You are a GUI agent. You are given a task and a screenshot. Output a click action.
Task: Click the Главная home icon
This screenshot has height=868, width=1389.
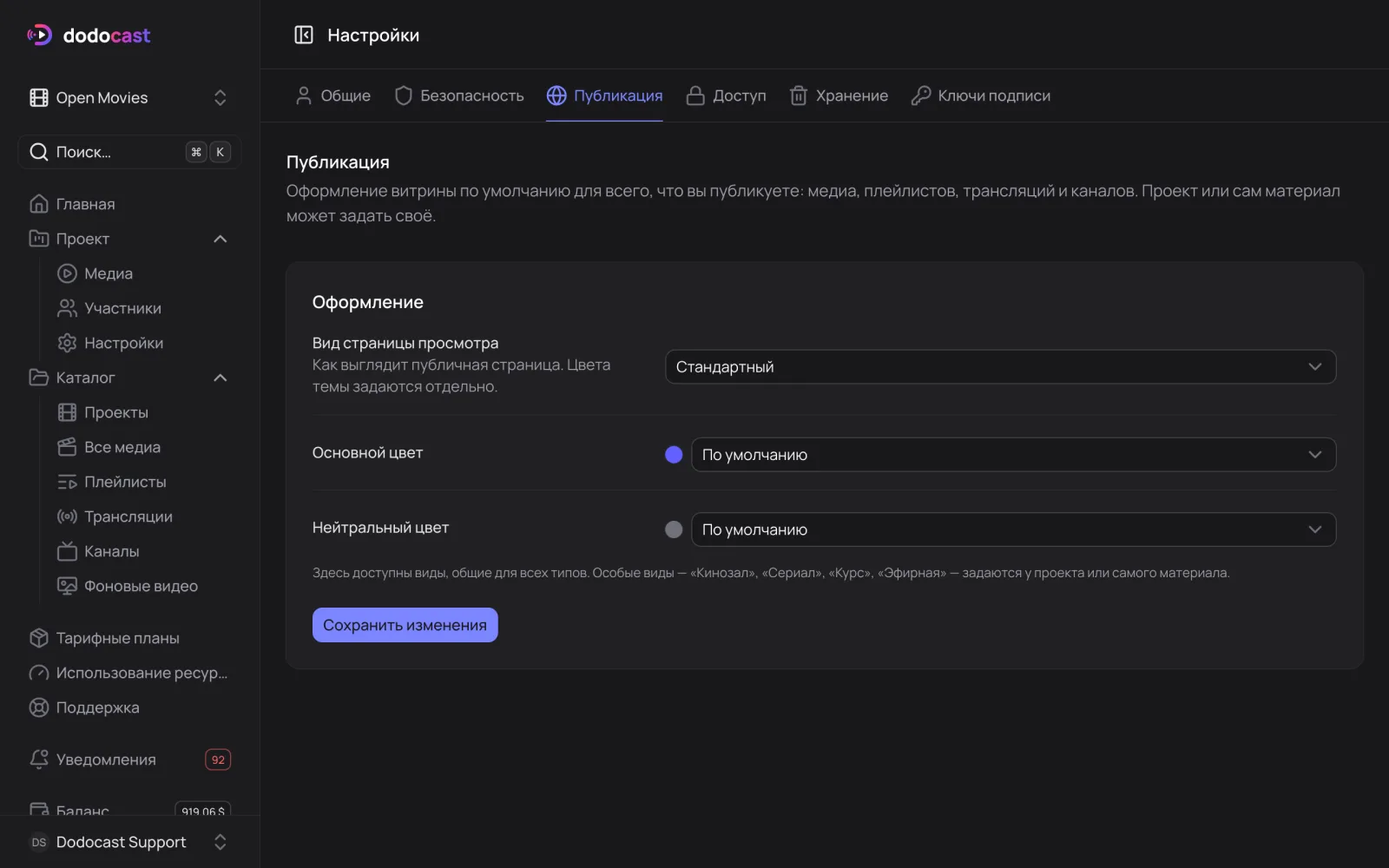pyautogui.click(x=39, y=204)
